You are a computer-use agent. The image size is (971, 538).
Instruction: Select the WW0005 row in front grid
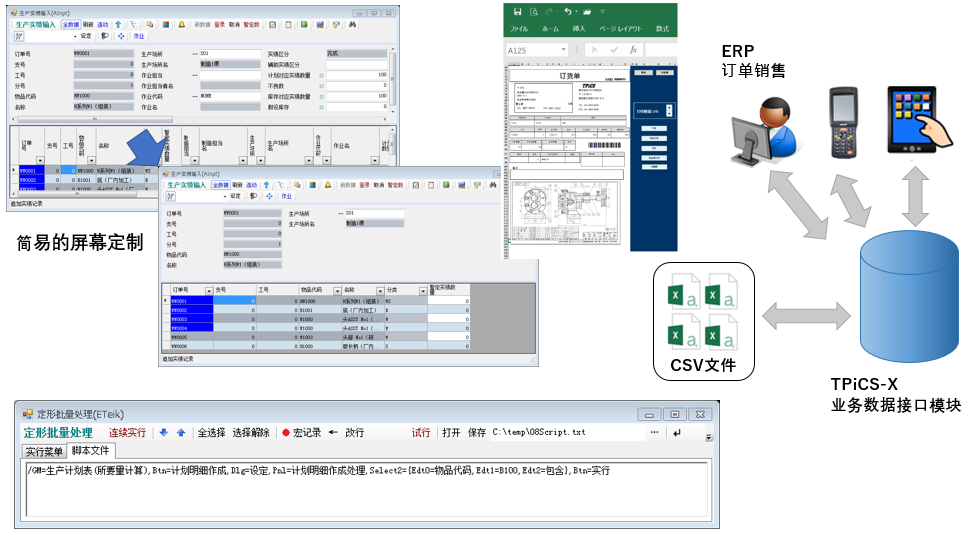tap(316, 337)
